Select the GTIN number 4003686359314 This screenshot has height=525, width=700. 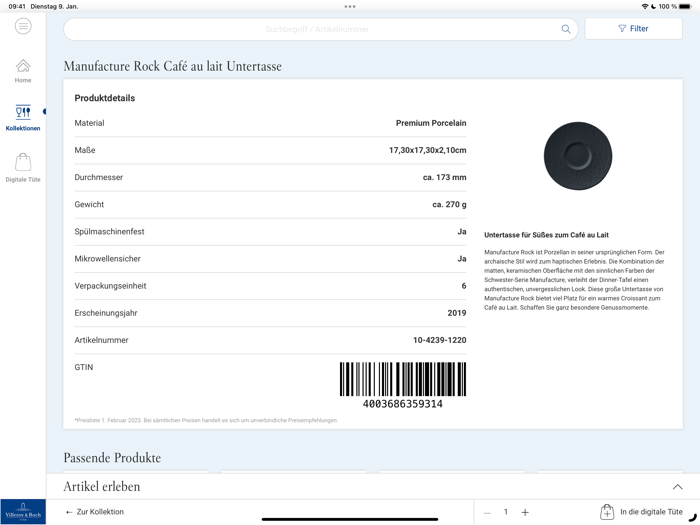pos(403,404)
